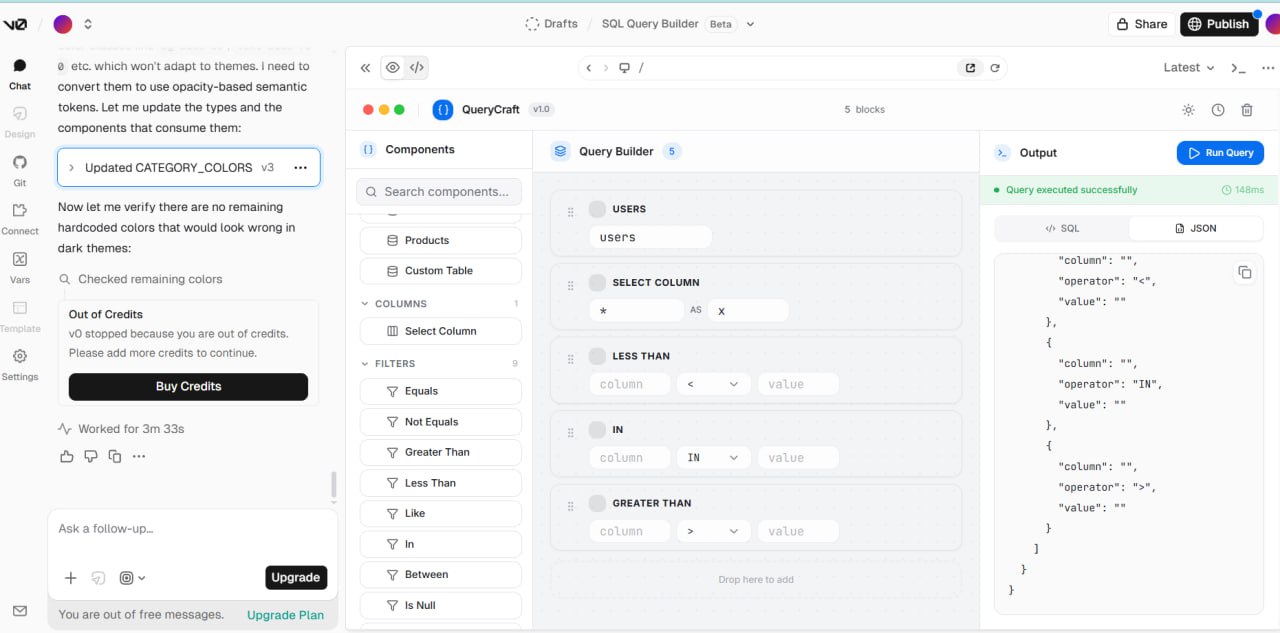Image resolution: width=1280 pixels, height=633 pixels.
Task: Open the GREATER THAN operator dropdown
Action: [713, 531]
